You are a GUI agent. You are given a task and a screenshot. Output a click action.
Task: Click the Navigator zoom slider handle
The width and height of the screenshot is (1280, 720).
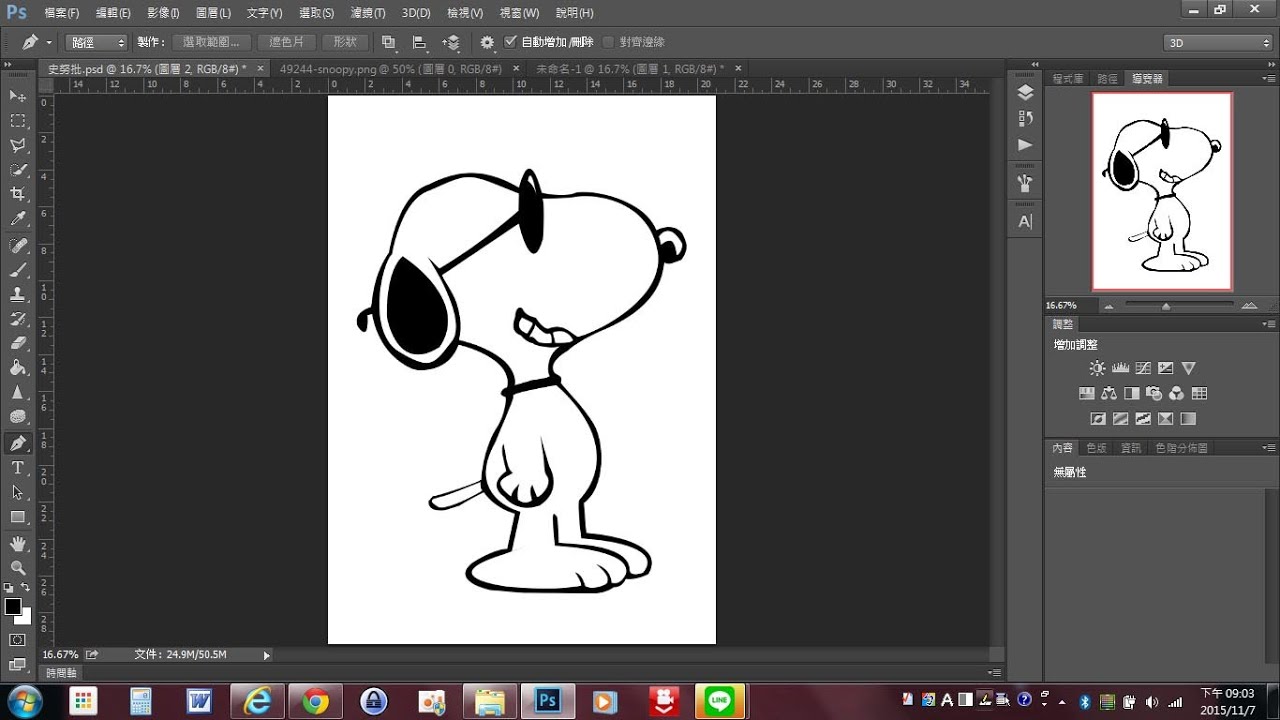pyautogui.click(x=1166, y=306)
